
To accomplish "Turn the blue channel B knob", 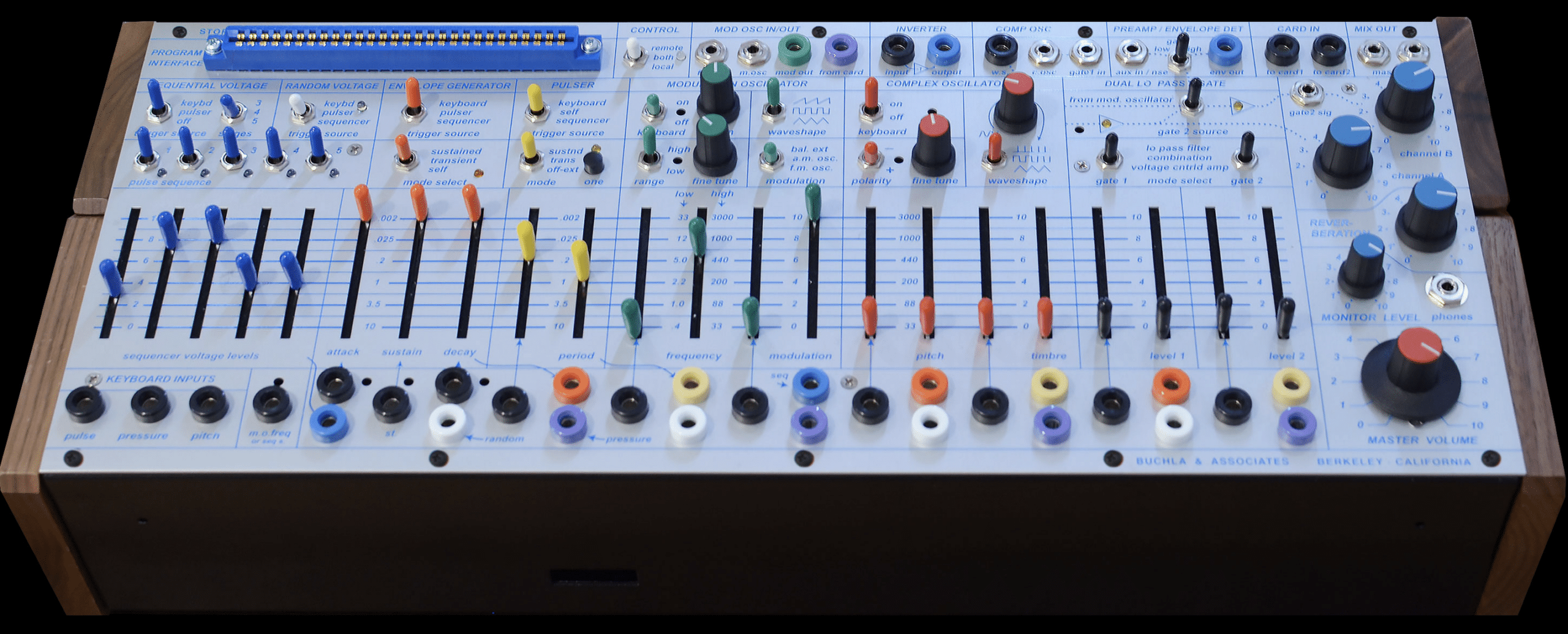I will coord(1409,97).
